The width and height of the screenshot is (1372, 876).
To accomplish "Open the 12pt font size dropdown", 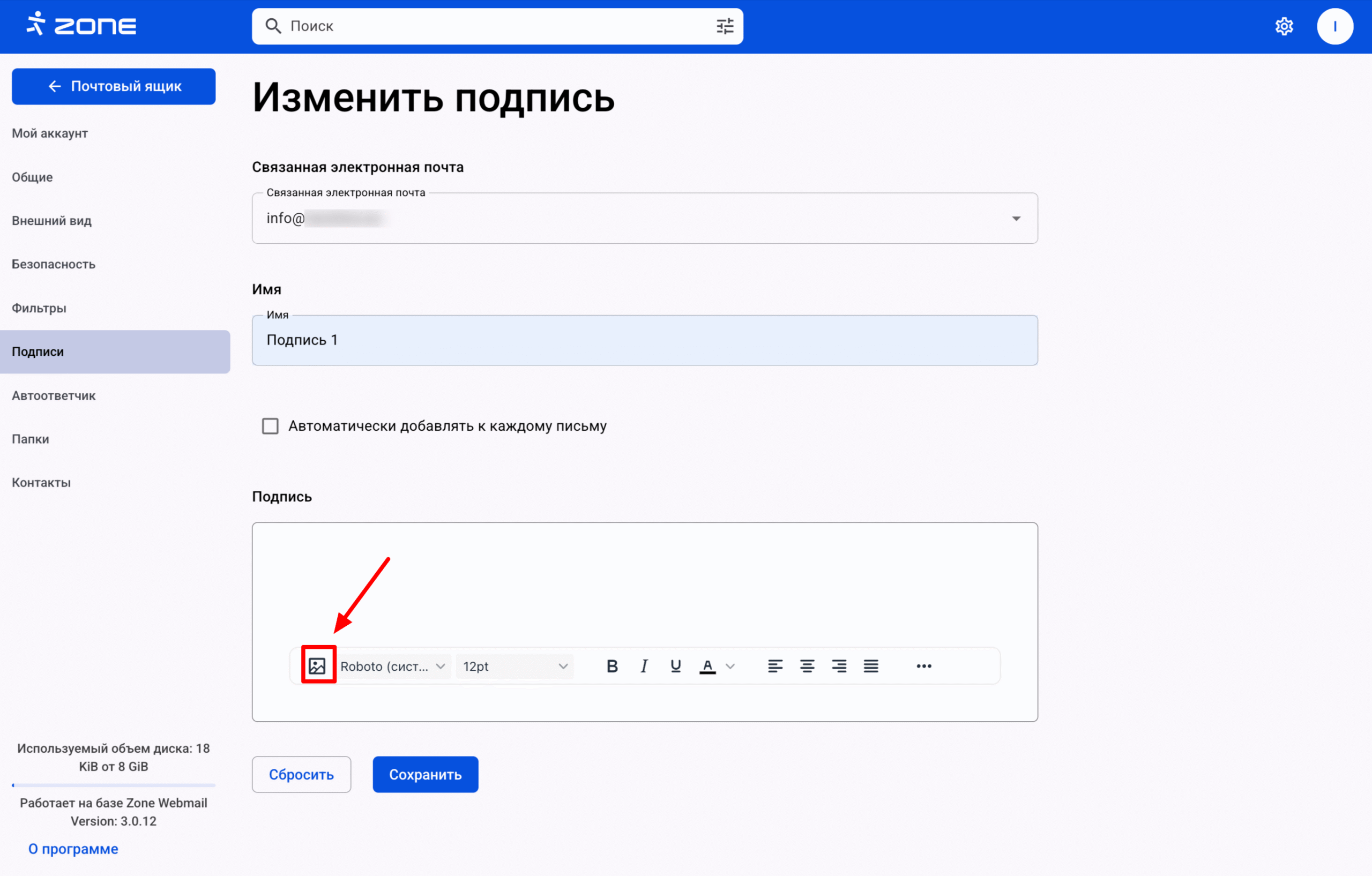I will click(514, 666).
